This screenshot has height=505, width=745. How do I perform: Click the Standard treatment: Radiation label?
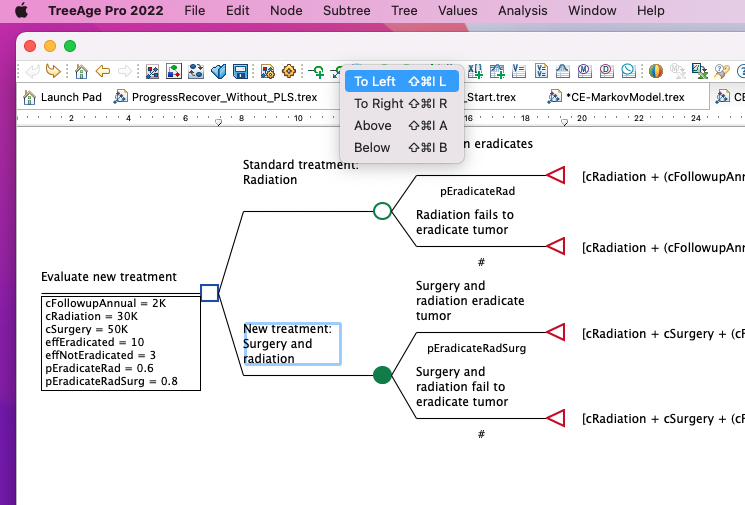301,172
